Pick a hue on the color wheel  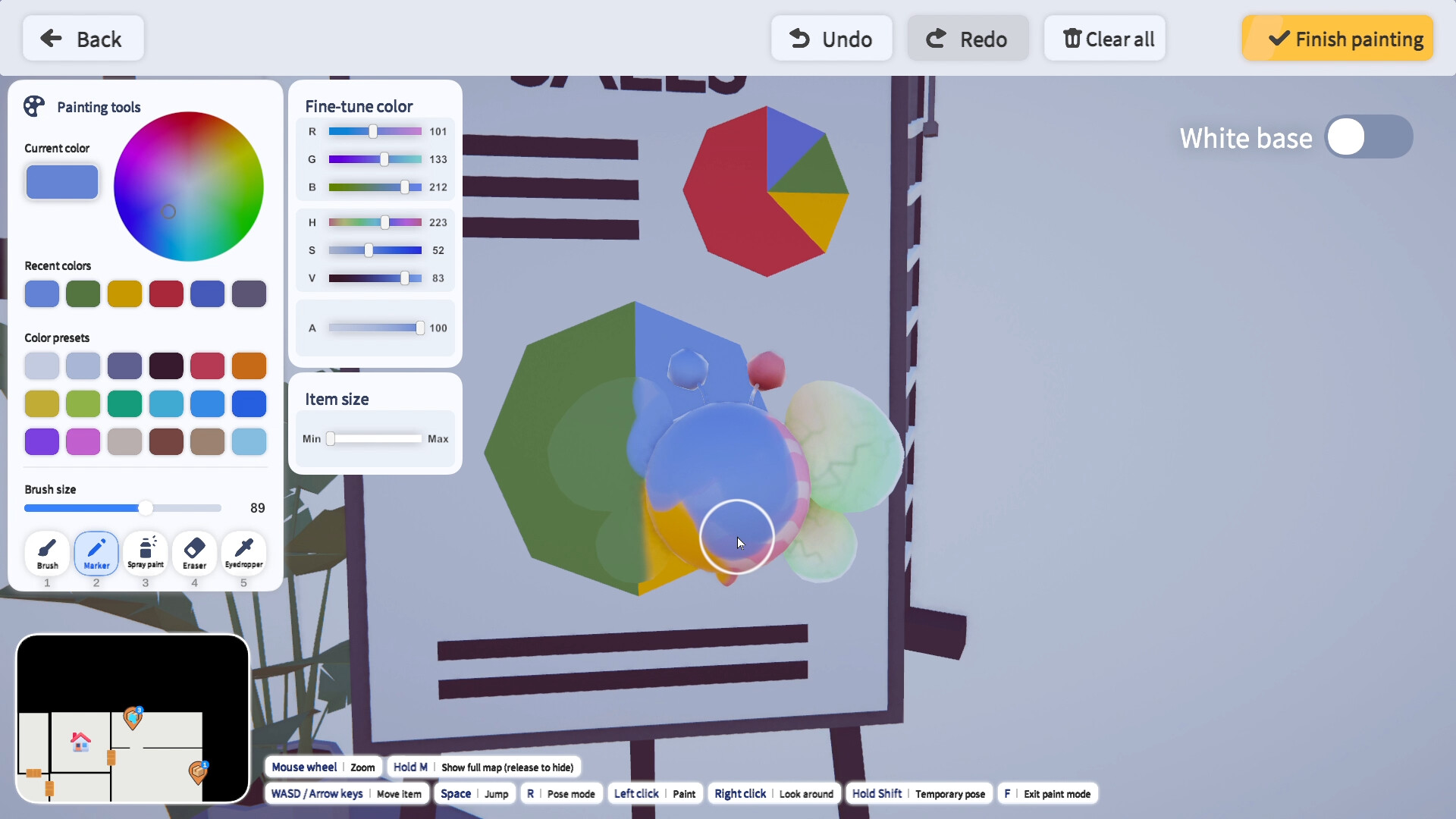click(189, 187)
